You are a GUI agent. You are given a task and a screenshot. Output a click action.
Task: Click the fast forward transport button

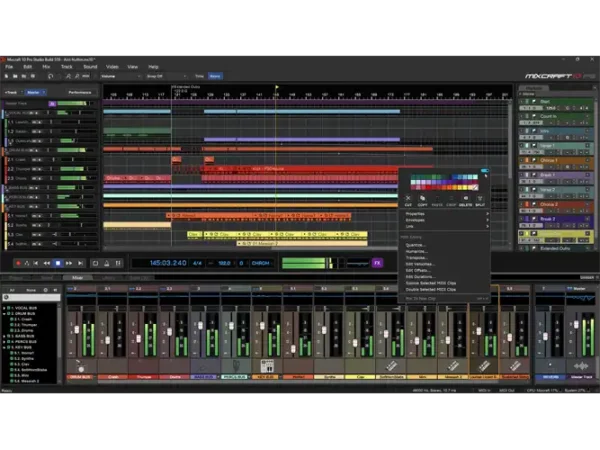pyautogui.click(x=69, y=263)
